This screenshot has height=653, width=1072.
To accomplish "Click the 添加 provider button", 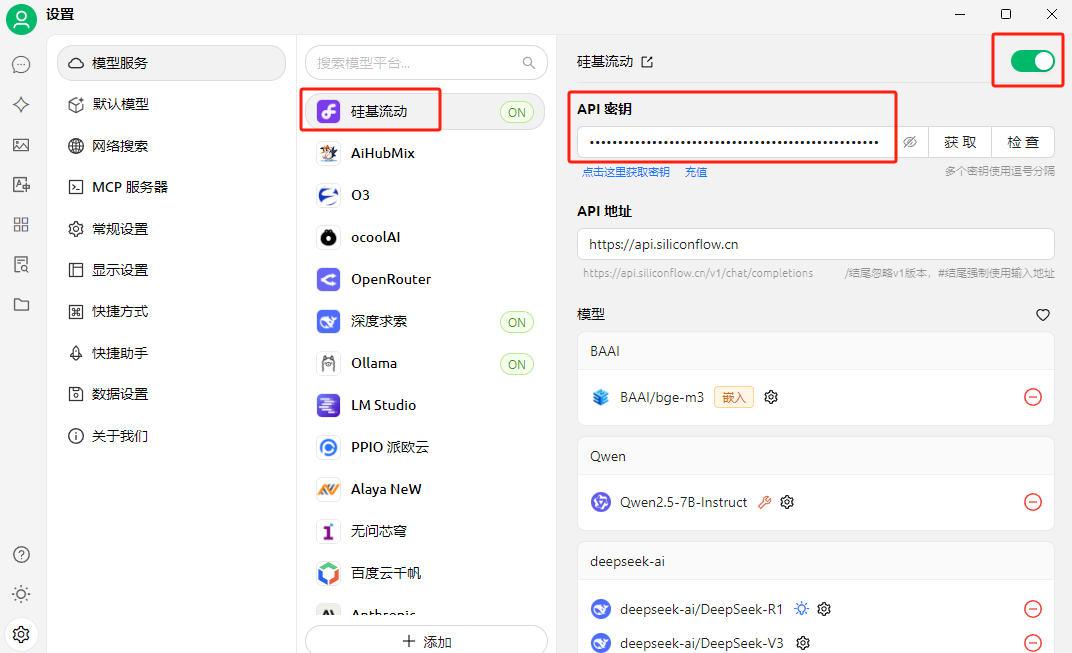I will click(x=427, y=641).
